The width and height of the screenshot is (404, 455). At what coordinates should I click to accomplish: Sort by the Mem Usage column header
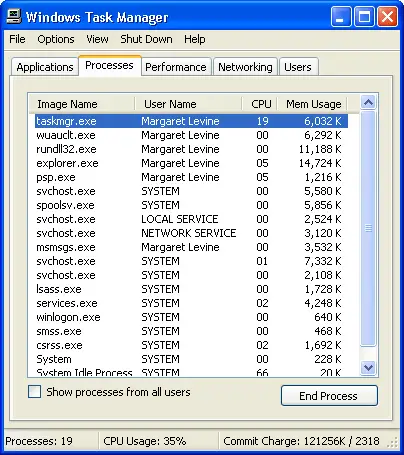pos(312,104)
